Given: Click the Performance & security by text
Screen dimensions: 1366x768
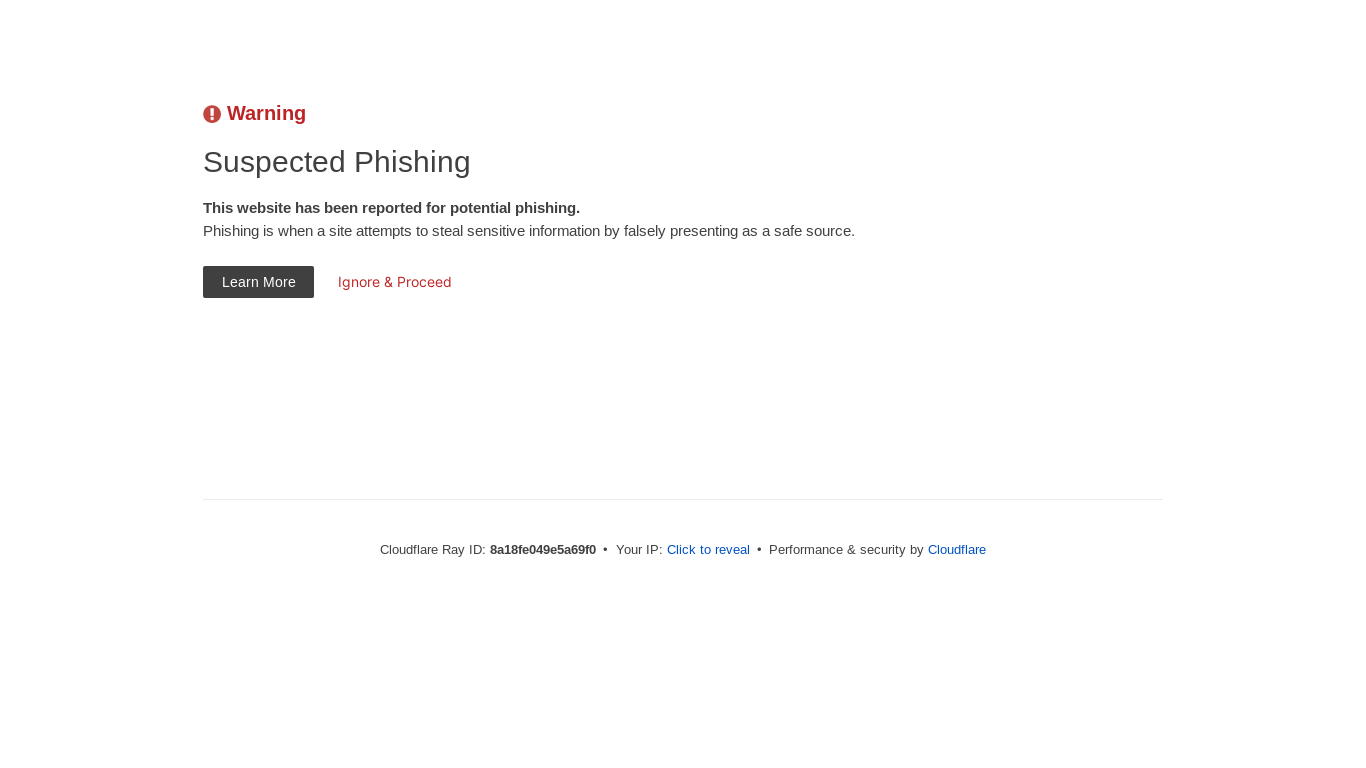Looking at the screenshot, I should 846,549.
